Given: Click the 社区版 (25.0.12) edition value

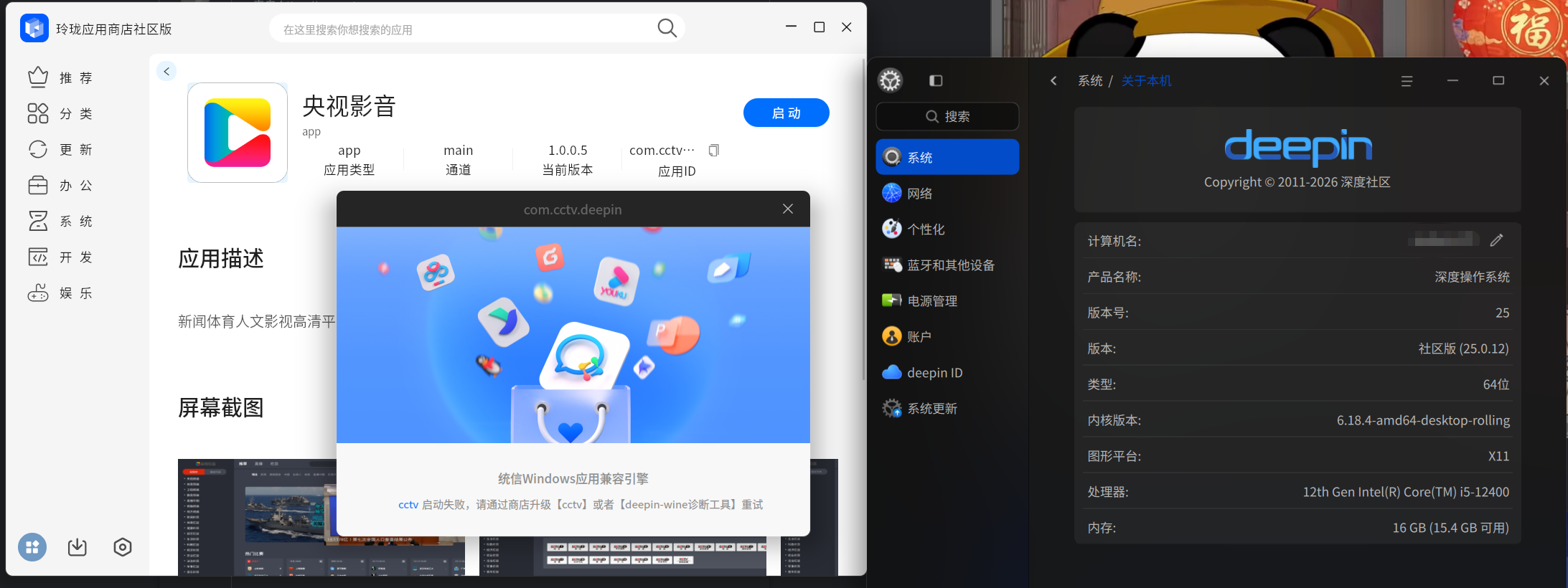Looking at the screenshot, I should coord(1464,348).
